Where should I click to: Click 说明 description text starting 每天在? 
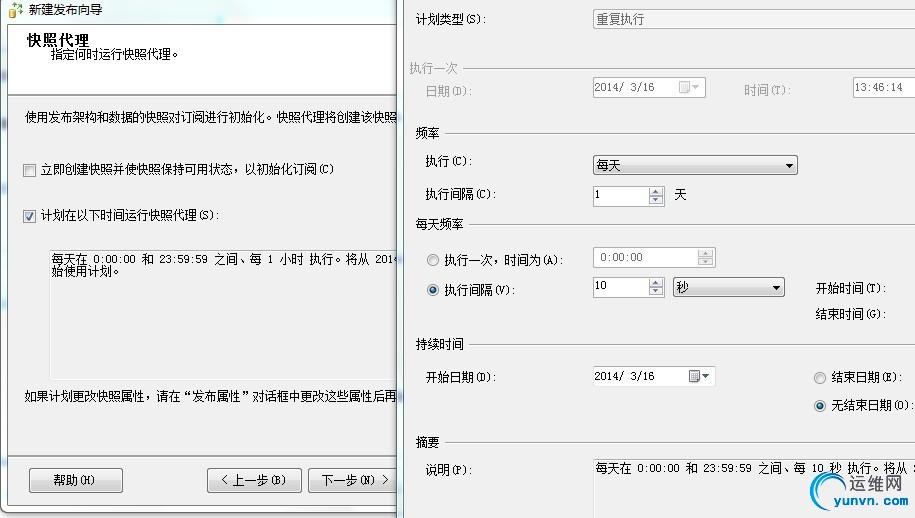(x=754, y=468)
